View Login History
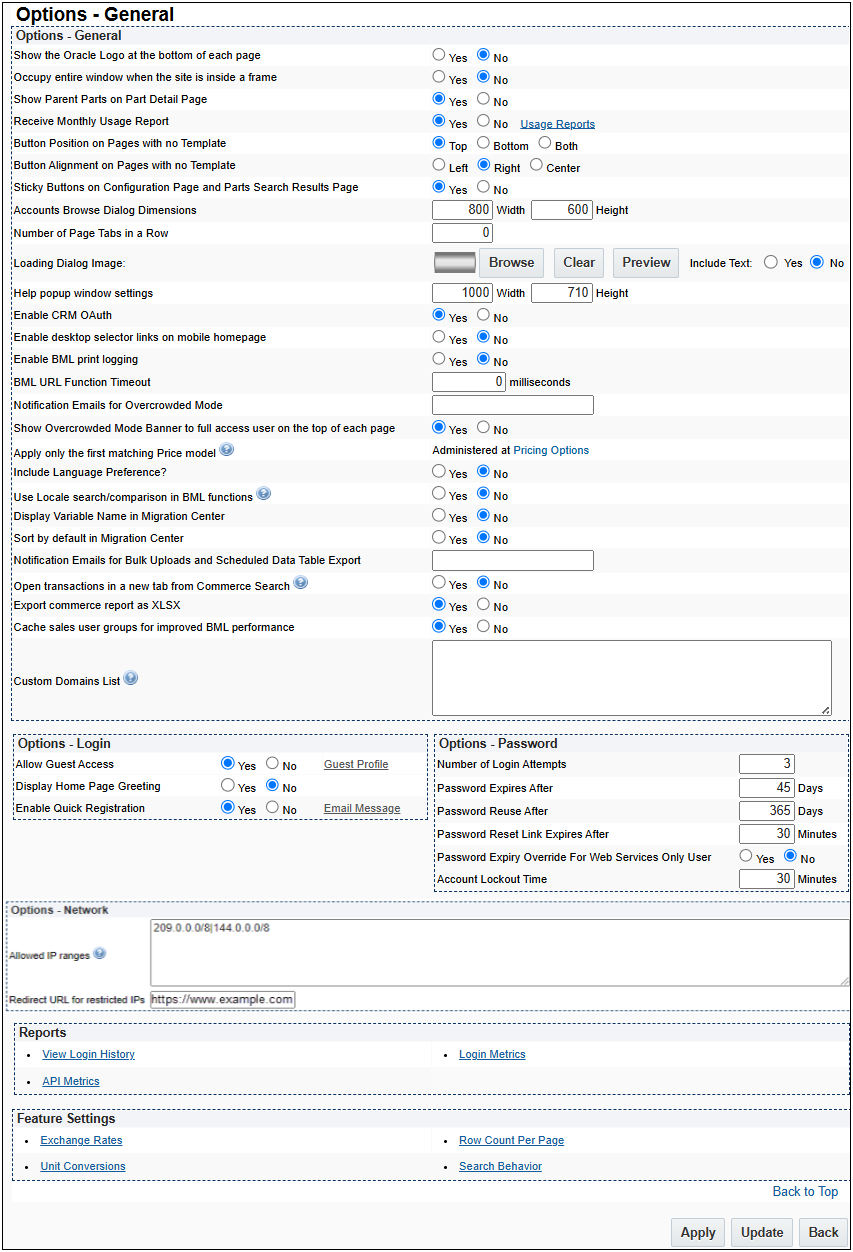Viewport: 853px width, 1252px height. 88,1054
